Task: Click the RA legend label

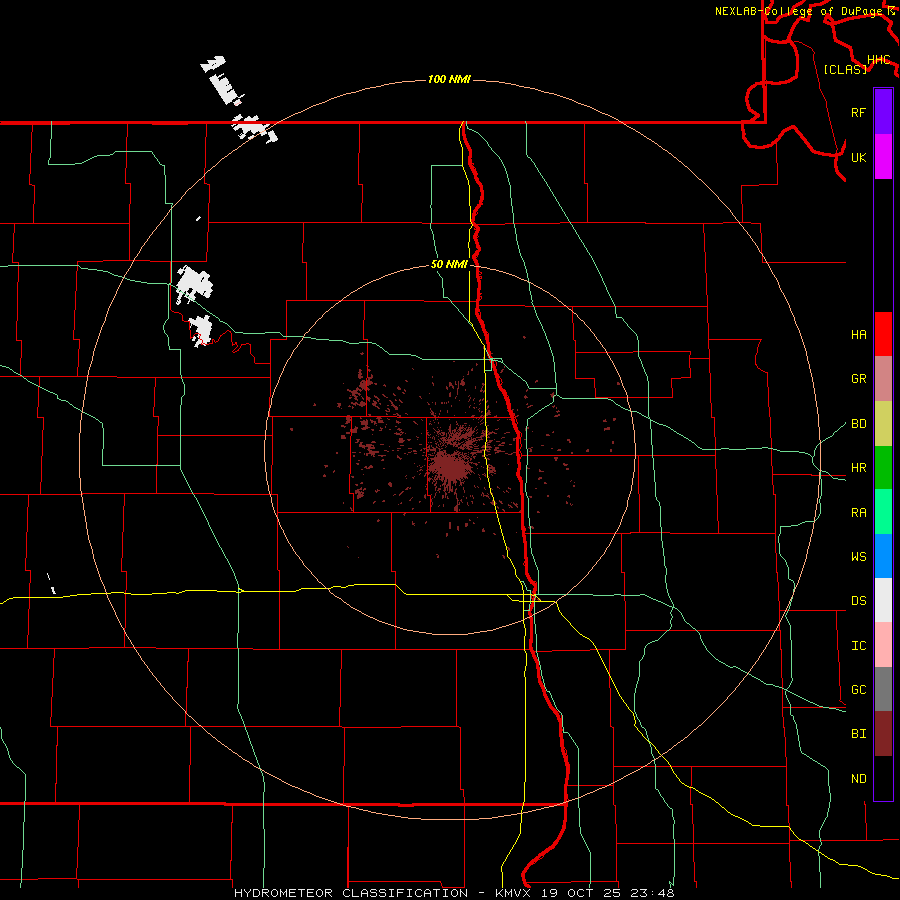Action: [x=858, y=513]
